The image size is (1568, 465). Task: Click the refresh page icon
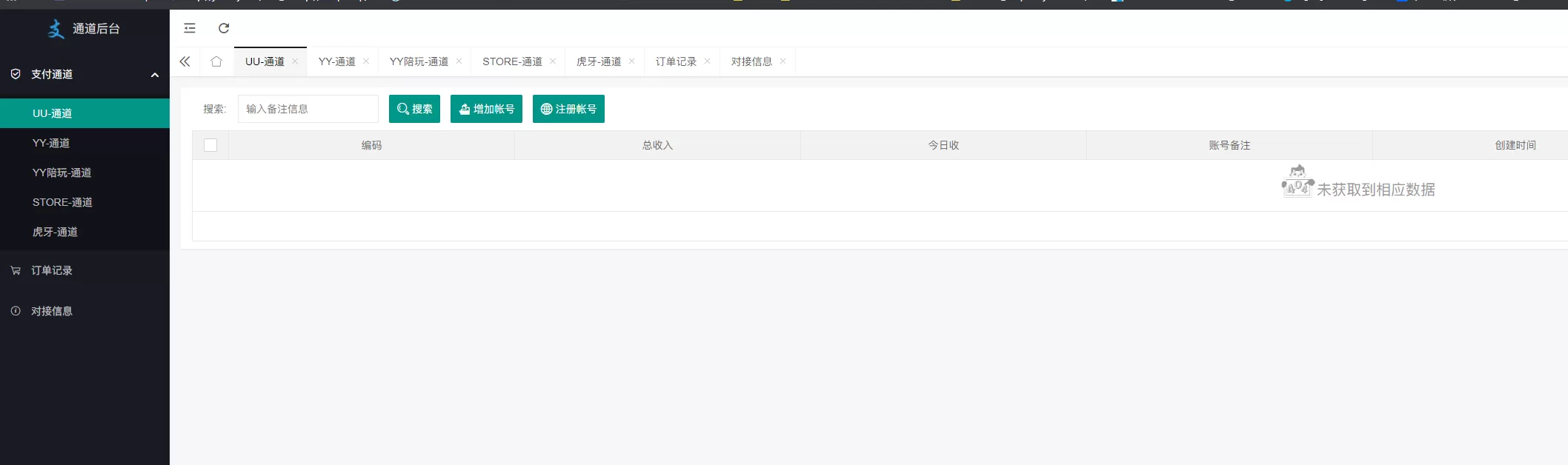224,28
